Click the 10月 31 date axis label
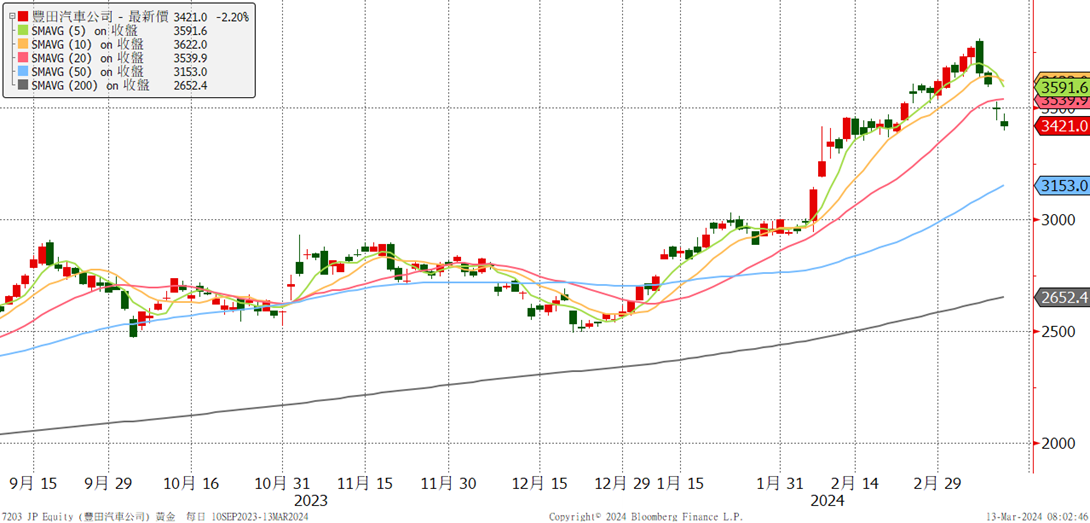 click(x=282, y=482)
